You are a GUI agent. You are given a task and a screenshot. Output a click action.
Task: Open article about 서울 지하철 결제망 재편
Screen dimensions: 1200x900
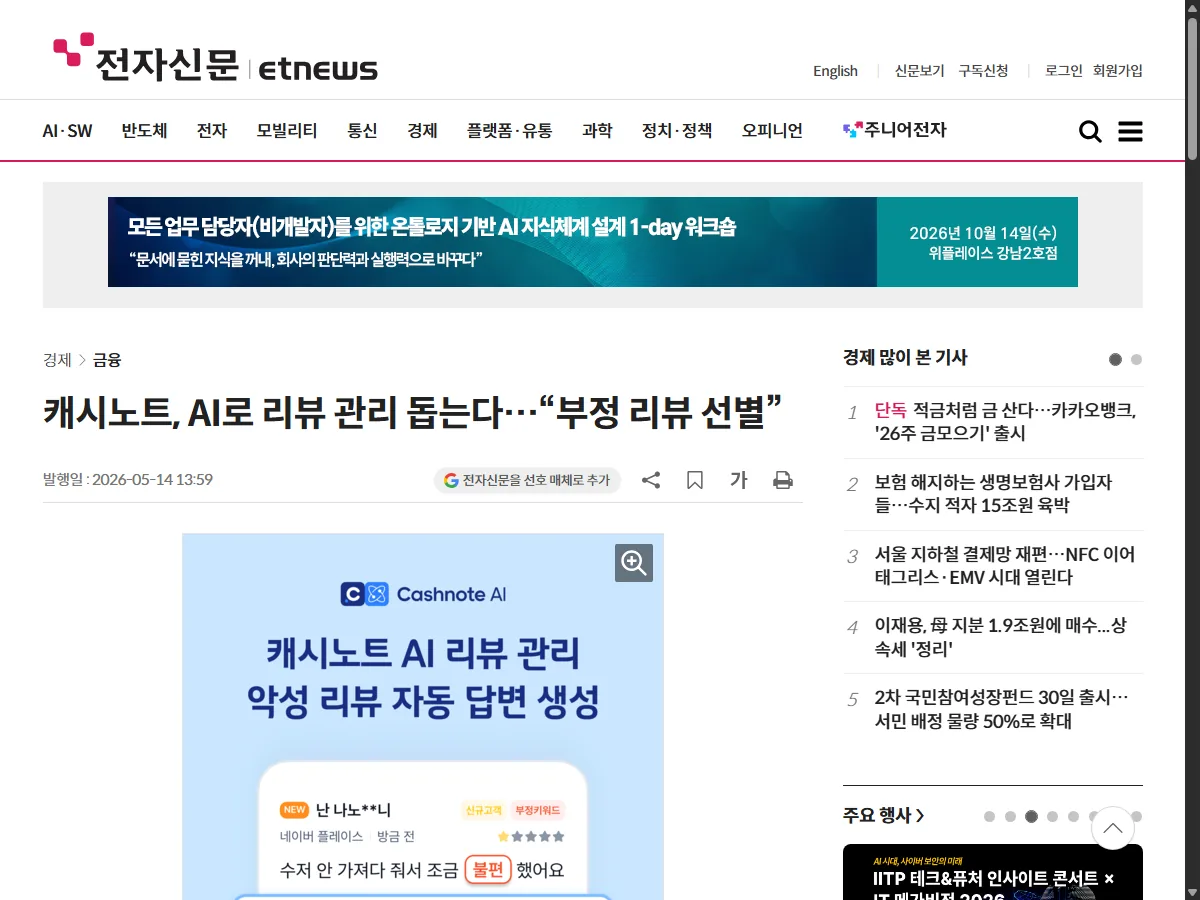[x=1005, y=566]
